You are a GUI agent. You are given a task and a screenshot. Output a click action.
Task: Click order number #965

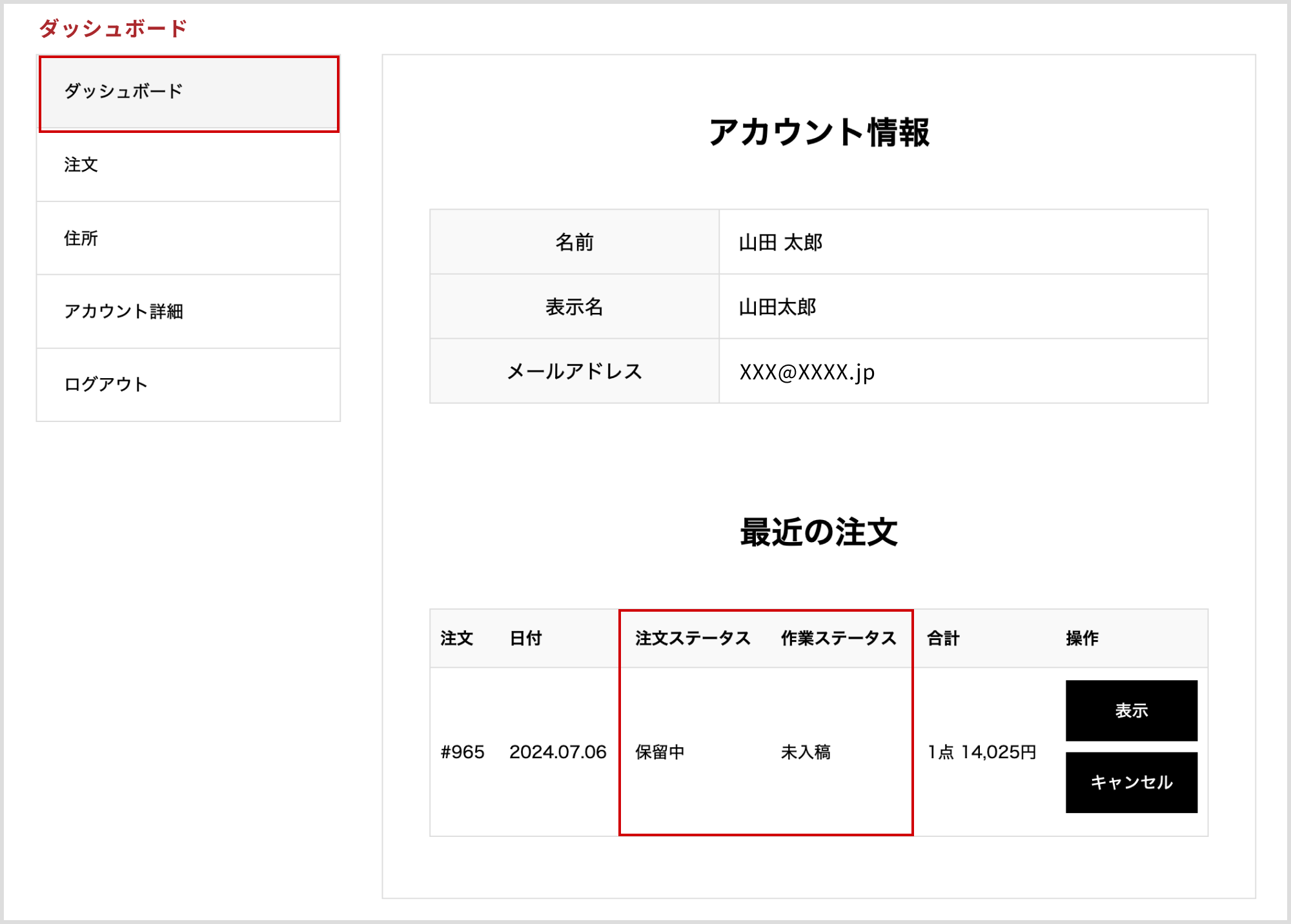pos(462,752)
